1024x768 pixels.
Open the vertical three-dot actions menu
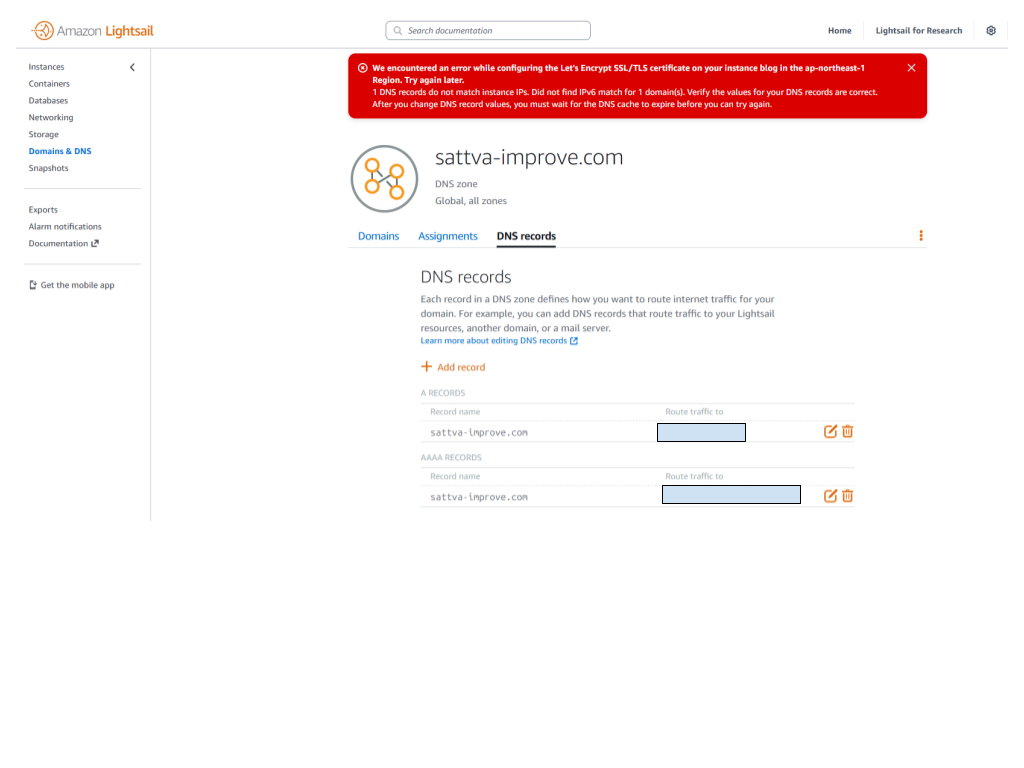921,236
